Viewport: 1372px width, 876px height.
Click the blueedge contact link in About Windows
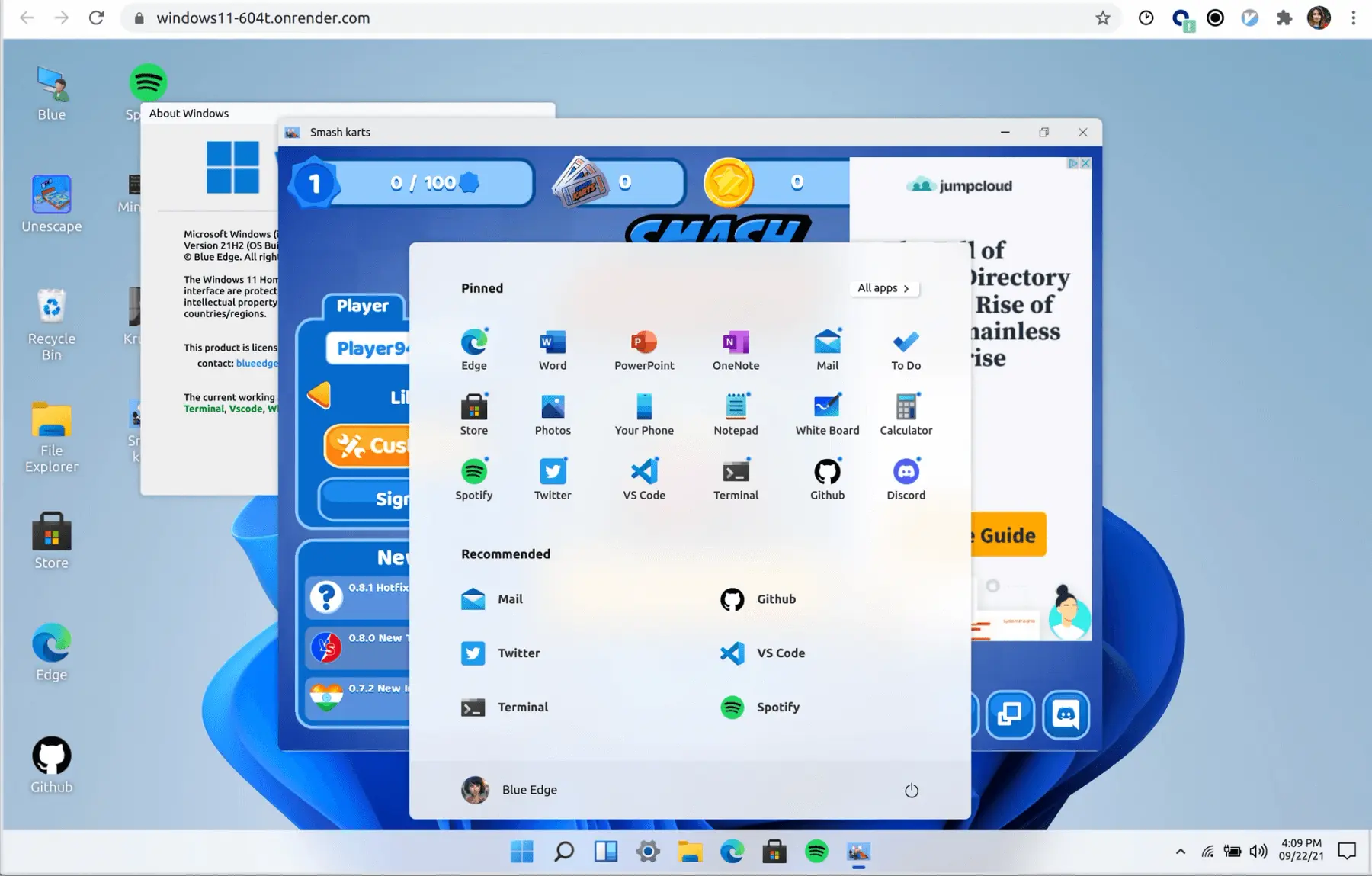tap(256, 363)
